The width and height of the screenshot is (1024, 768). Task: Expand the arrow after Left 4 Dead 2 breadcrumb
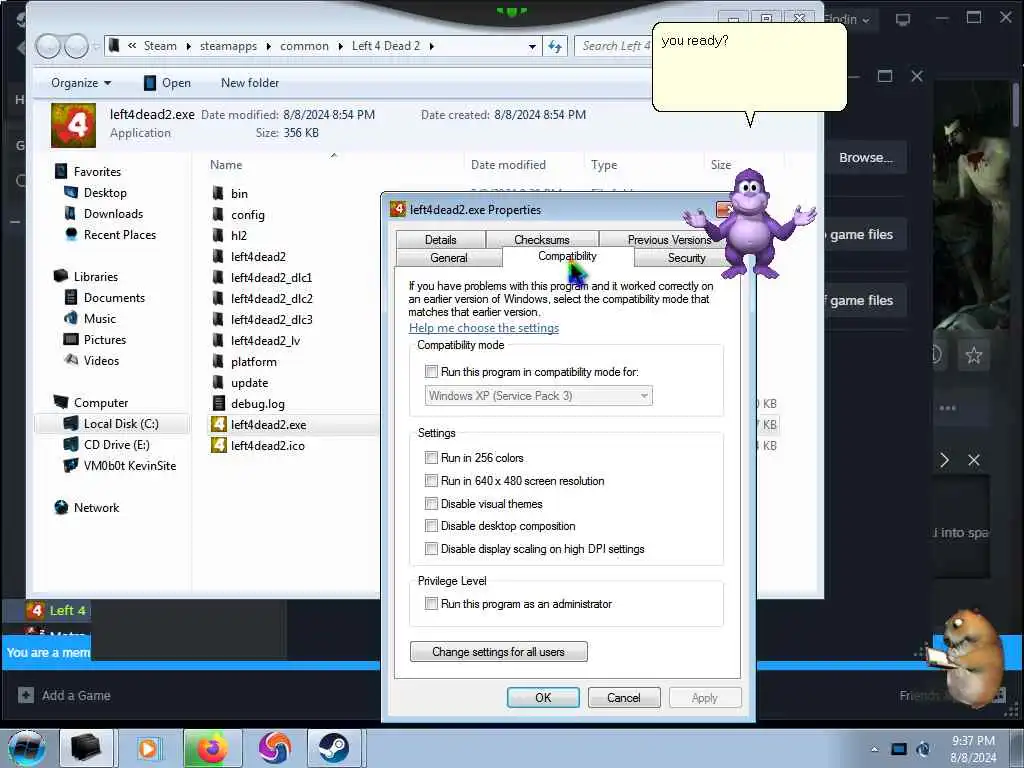pyautogui.click(x=432, y=46)
